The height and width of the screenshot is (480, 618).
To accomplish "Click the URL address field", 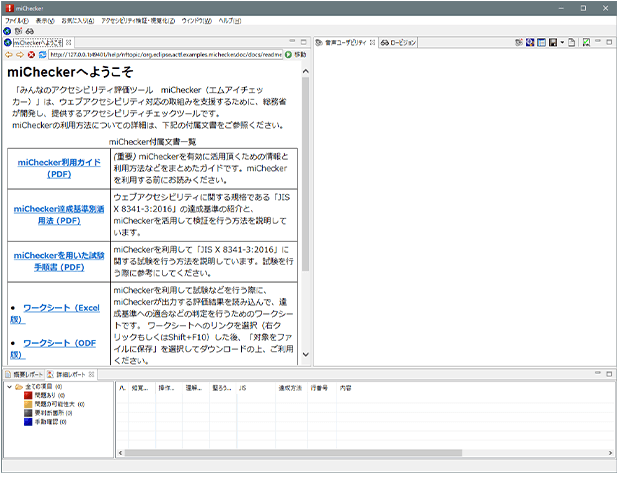I will click(165, 55).
